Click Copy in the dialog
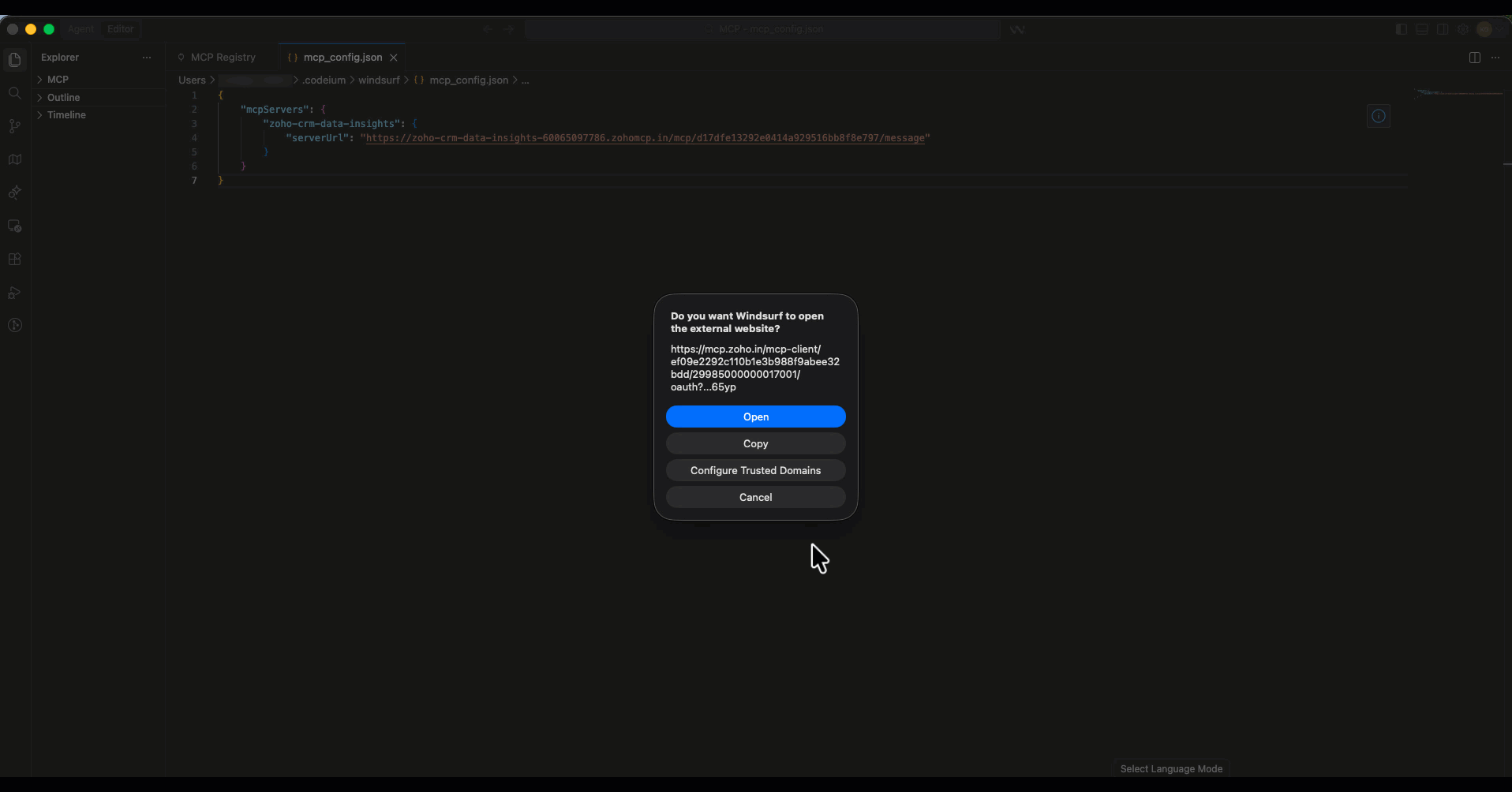1512x792 pixels. pos(756,443)
